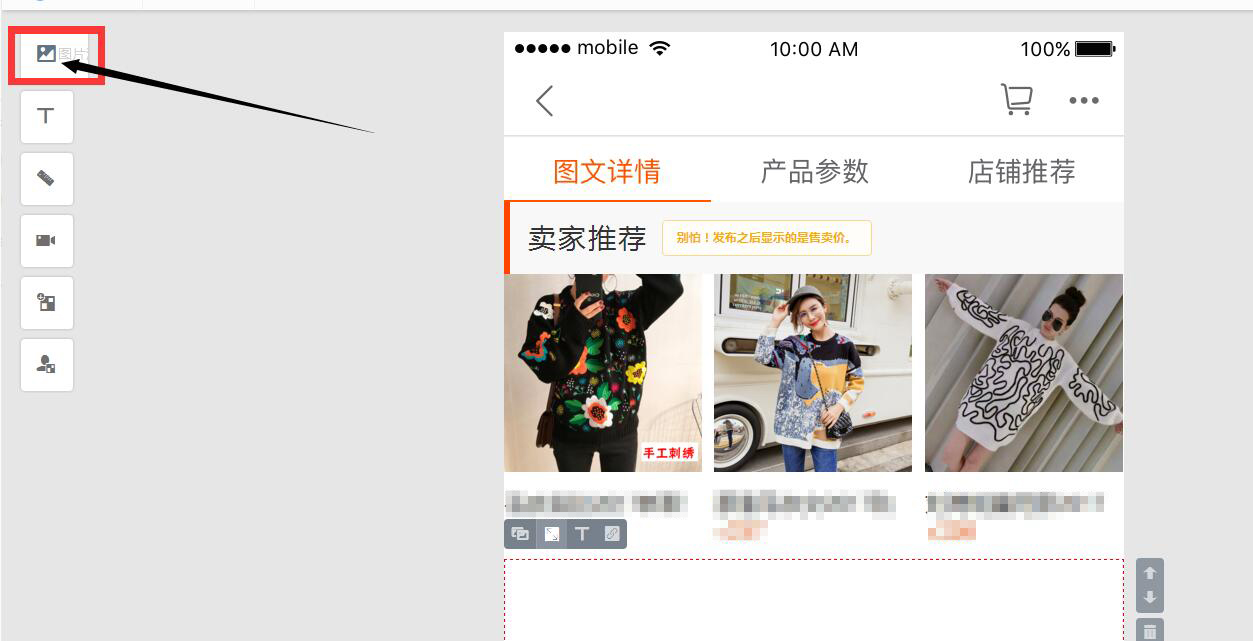Click the resize-image icon in the floating toolbar

click(551, 534)
